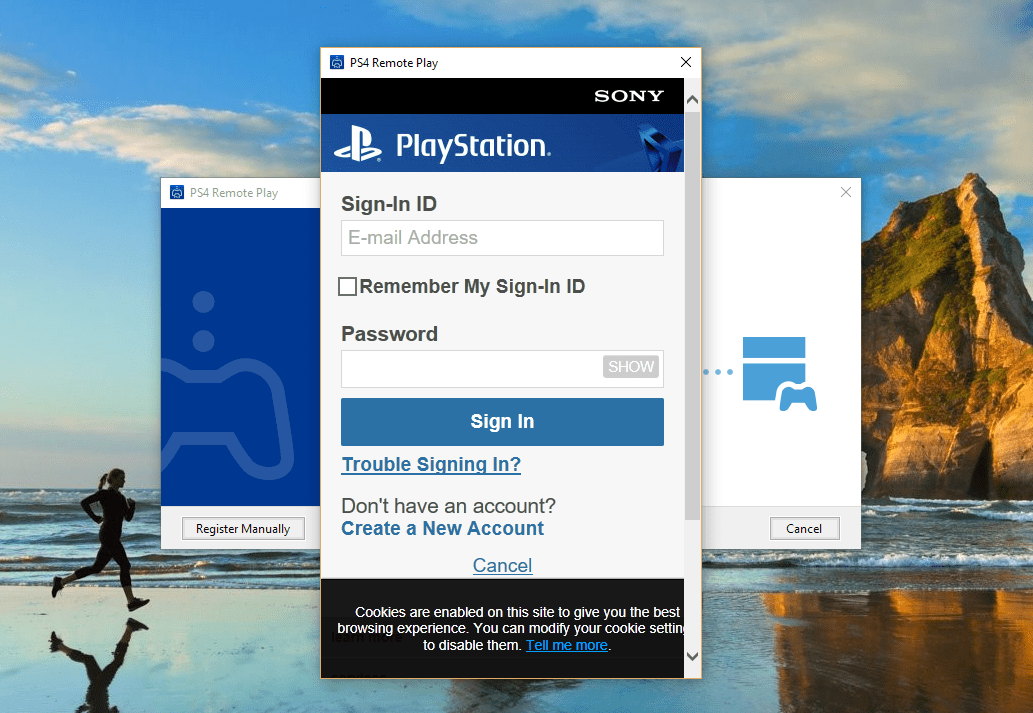
Task: Close the PS4 Remote Play sign-in dialog
Action: coord(686,62)
